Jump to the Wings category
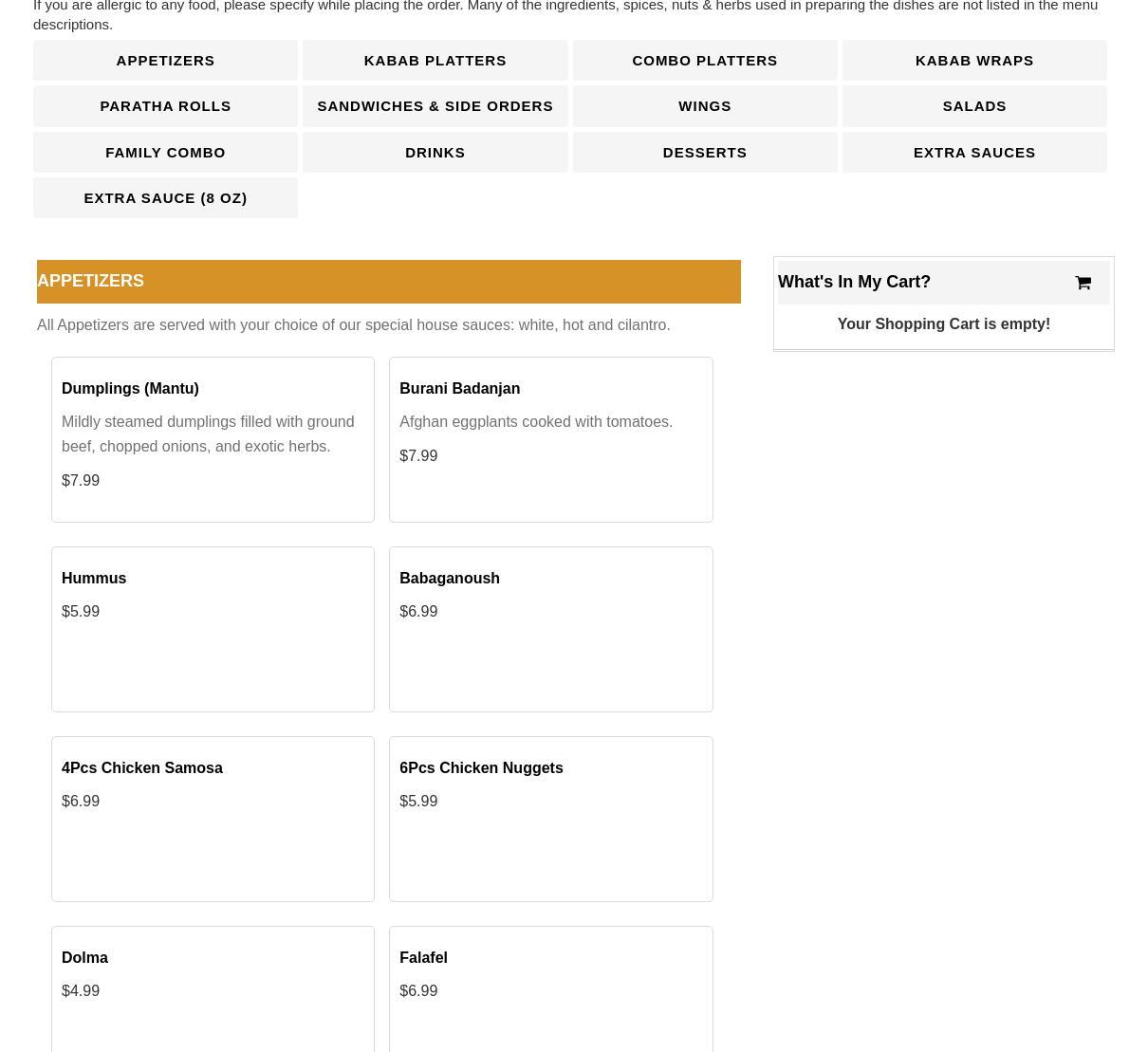The height and width of the screenshot is (1052, 1148). click(x=704, y=106)
